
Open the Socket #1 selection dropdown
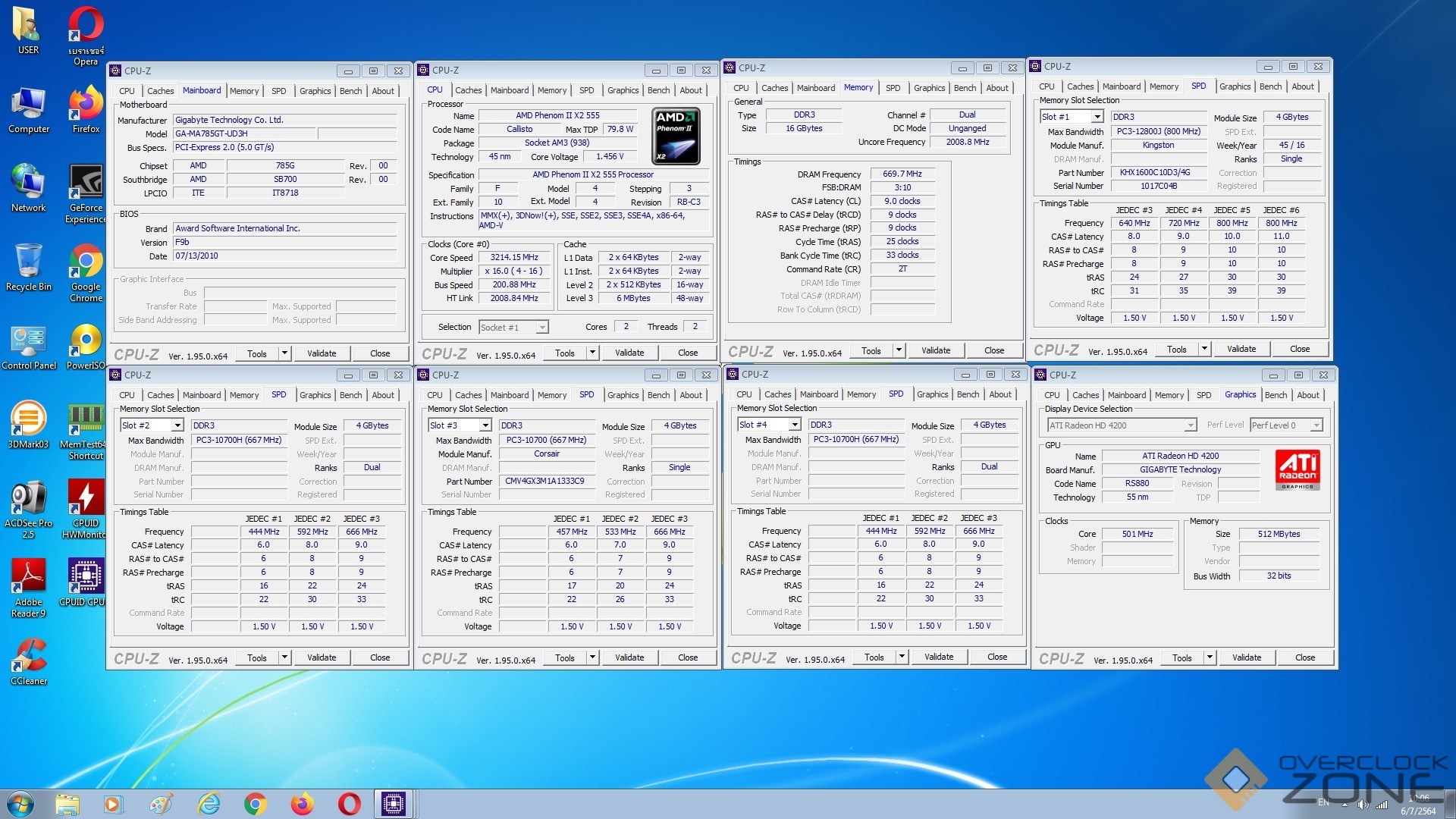click(x=541, y=328)
